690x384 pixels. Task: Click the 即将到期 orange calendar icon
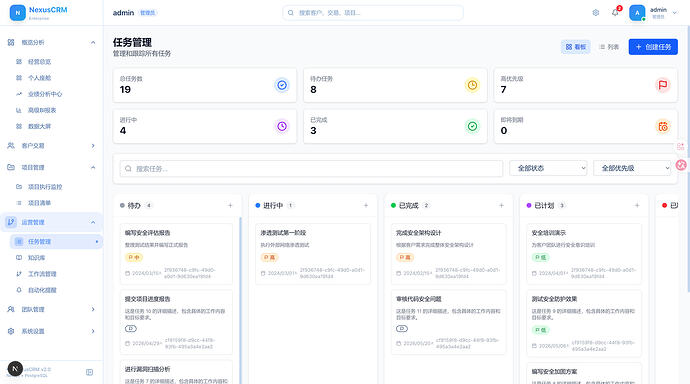coord(663,126)
